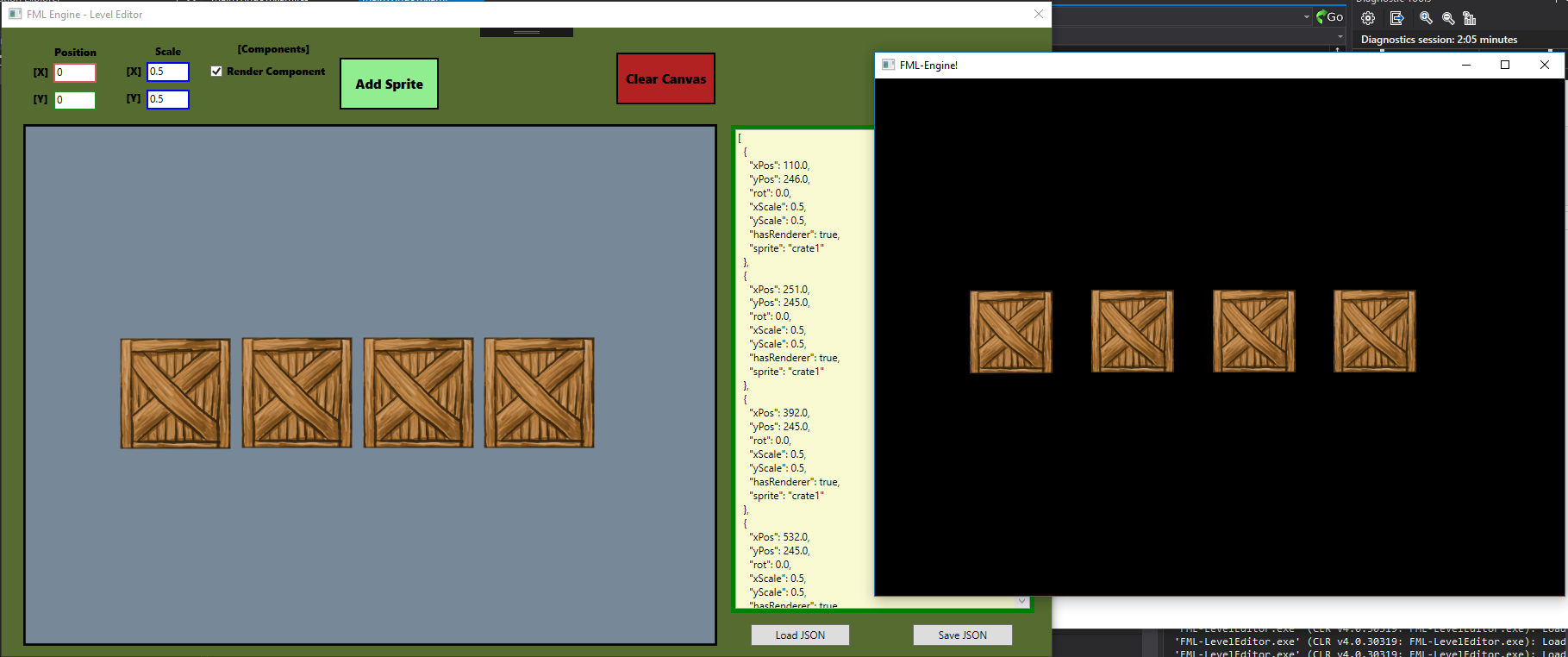This screenshot has height=657, width=1568.
Task: Select the third crate in editor canvas
Action: click(x=418, y=393)
